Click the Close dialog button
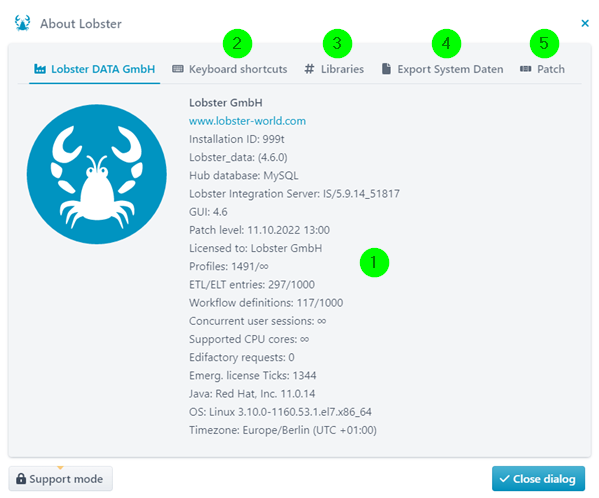Screen dimensions: 599x498 538,479
